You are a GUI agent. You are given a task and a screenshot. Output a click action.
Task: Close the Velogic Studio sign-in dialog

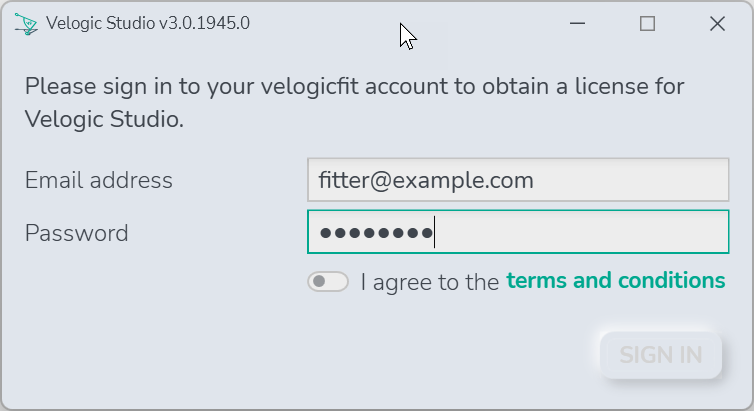pos(717,23)
